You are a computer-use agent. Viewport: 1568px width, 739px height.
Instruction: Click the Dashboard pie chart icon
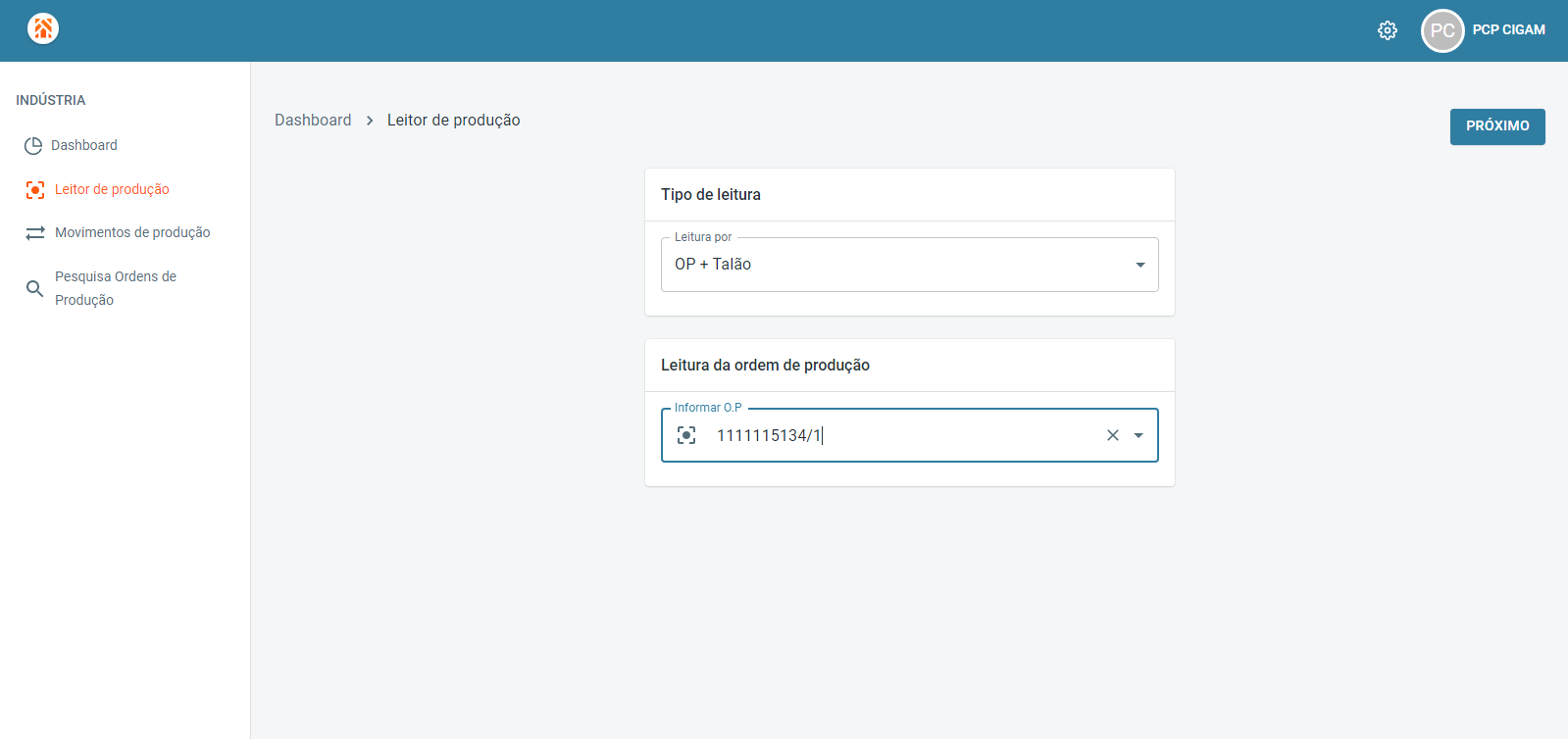pos(33,146)
